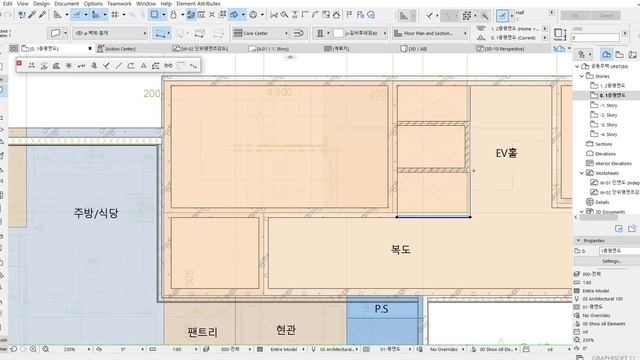Collapse the Worksheets tree node
Viewport: 640px width, 360px height.
point(582,173)
